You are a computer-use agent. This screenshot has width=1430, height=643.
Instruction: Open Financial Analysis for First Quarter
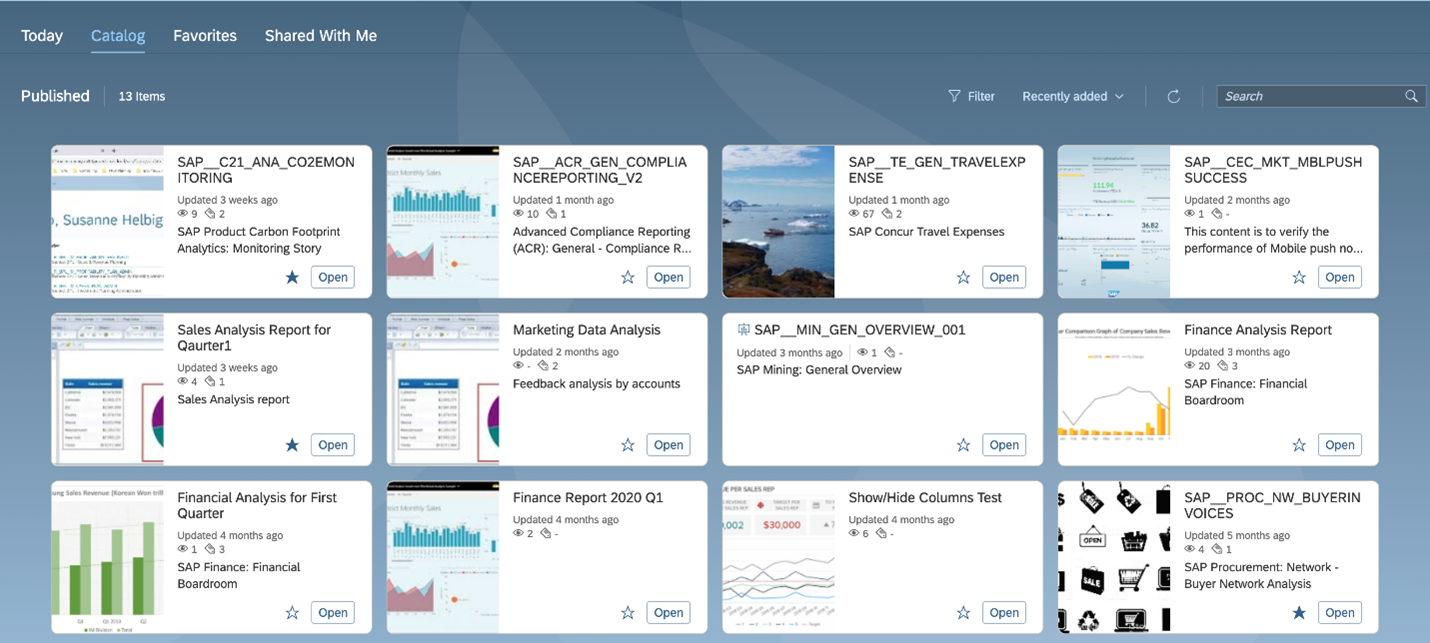pyautogui.click(x=333, y=613)
